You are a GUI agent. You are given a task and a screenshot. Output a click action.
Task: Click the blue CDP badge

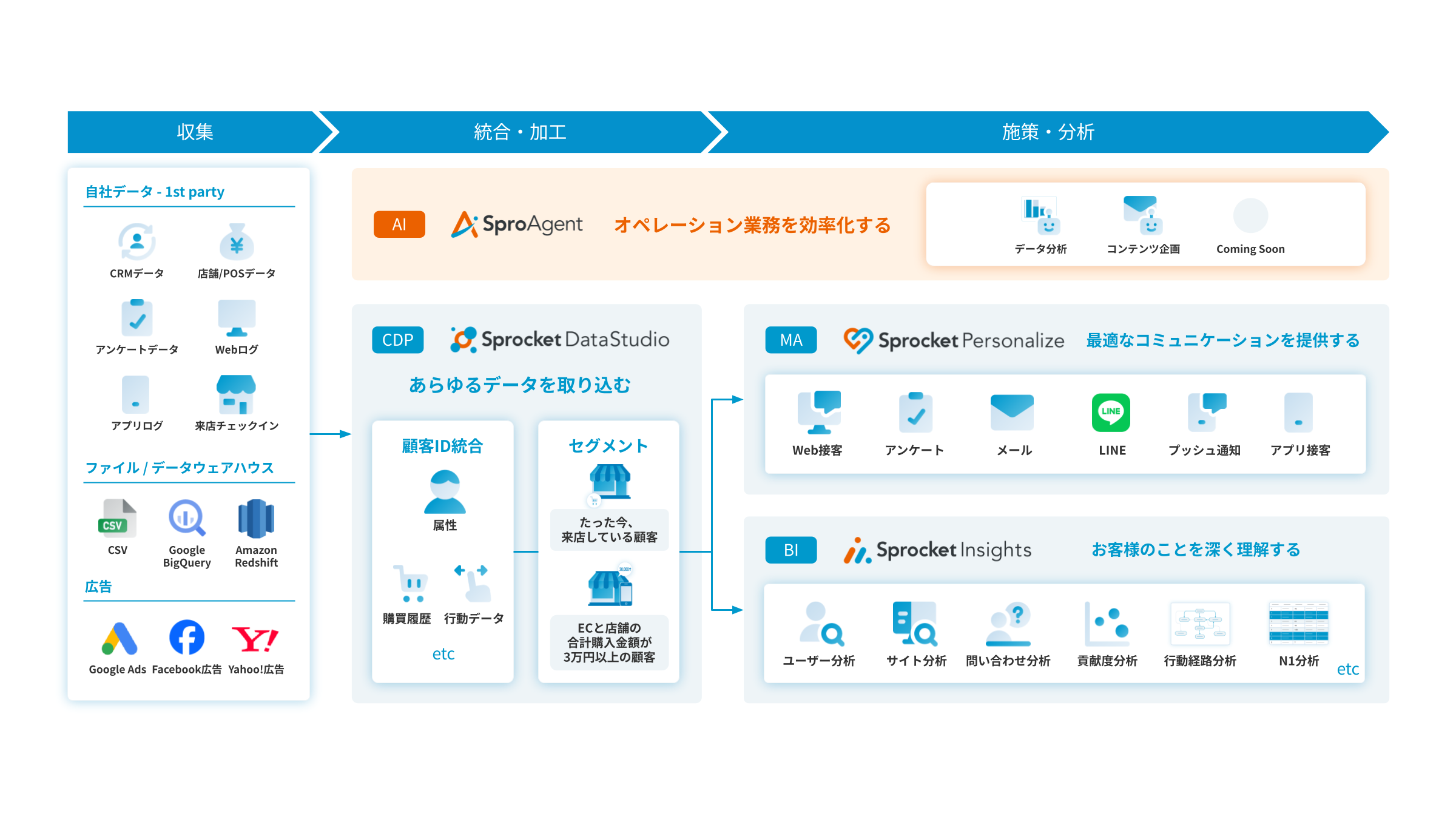pos(398,340)
